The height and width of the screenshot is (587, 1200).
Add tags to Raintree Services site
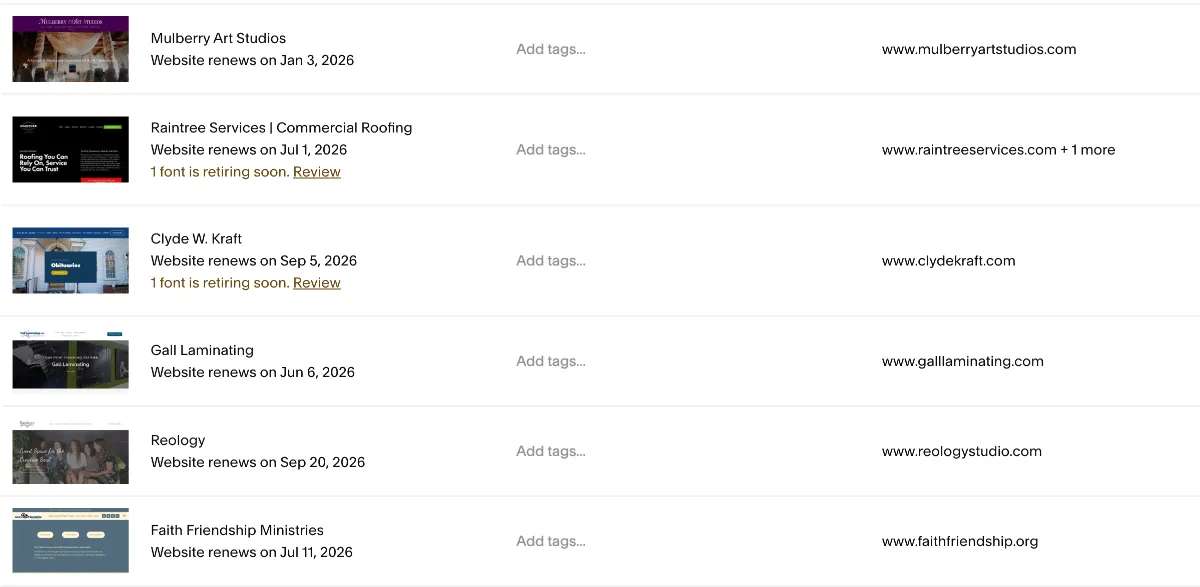coord(551,150)
